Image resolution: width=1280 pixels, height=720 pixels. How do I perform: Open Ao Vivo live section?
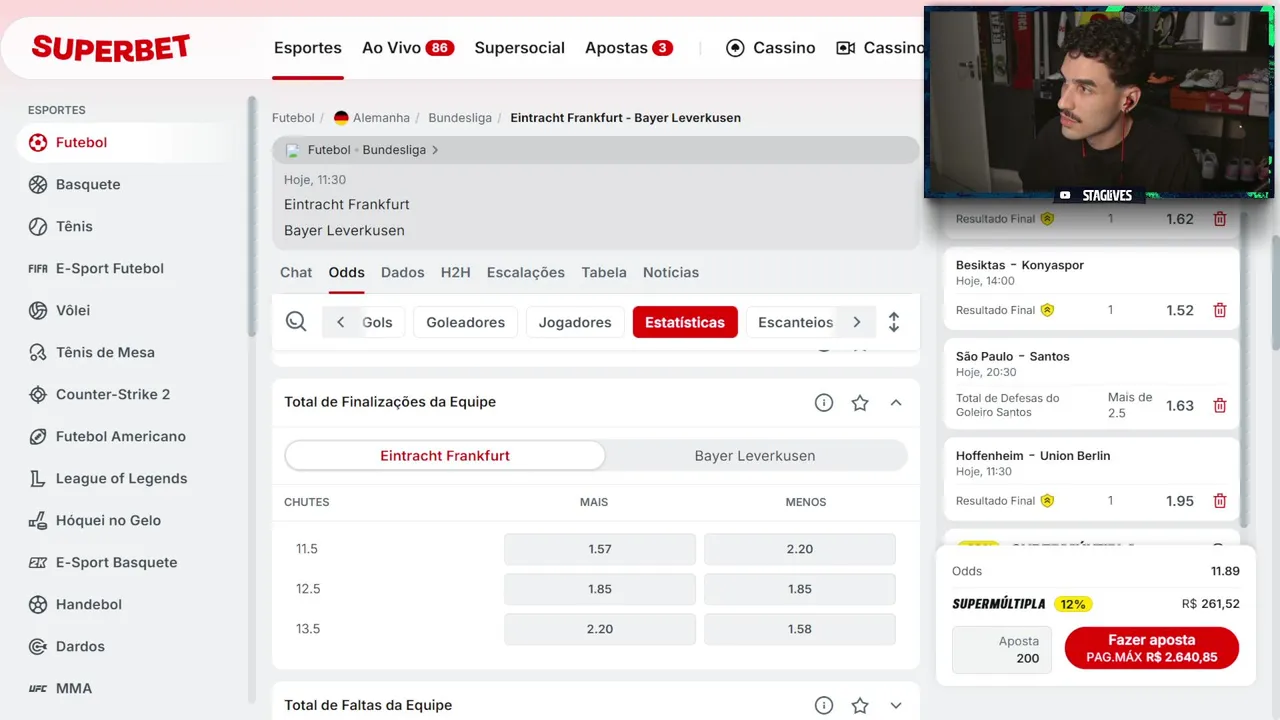coord(408,48)
